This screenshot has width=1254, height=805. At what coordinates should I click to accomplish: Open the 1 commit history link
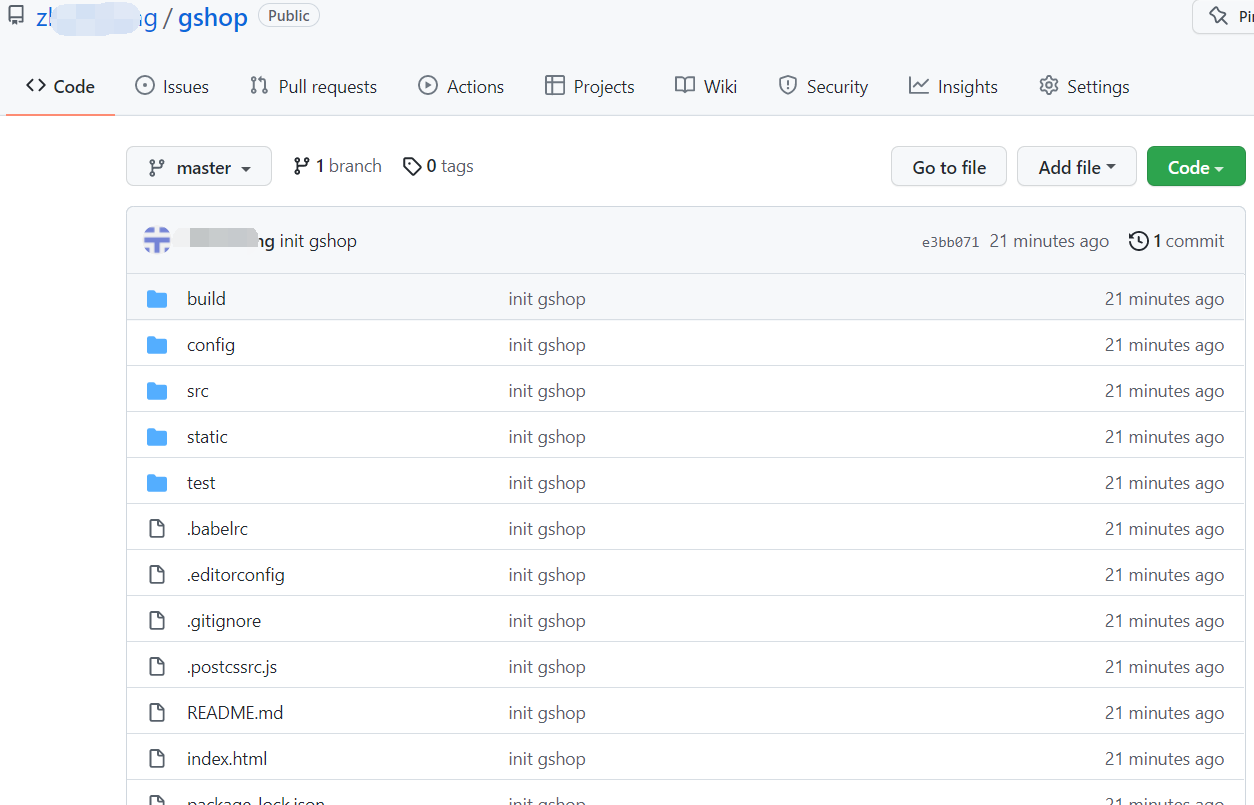(1177, 241)
